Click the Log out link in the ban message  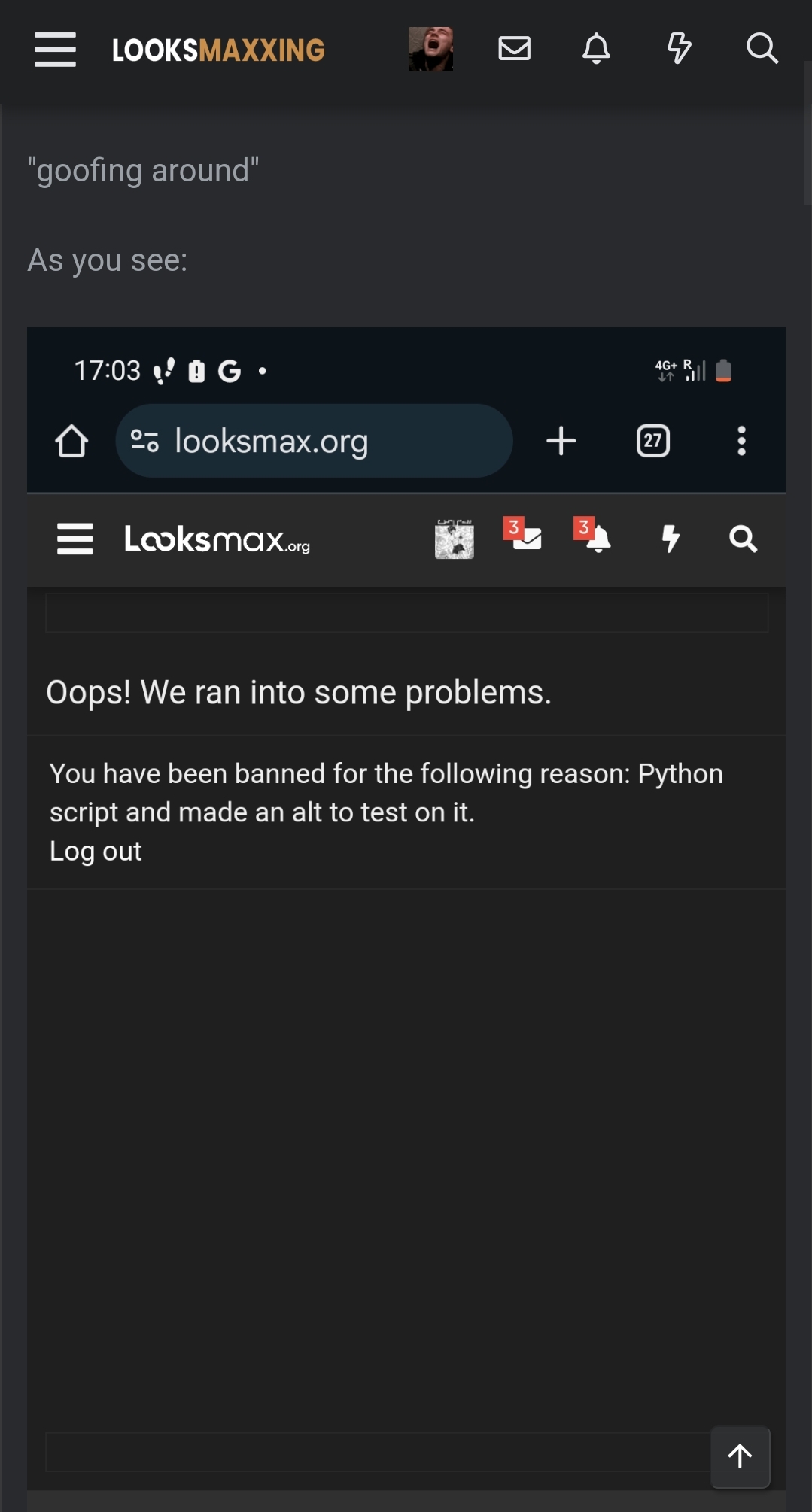[x=95, y=851]
